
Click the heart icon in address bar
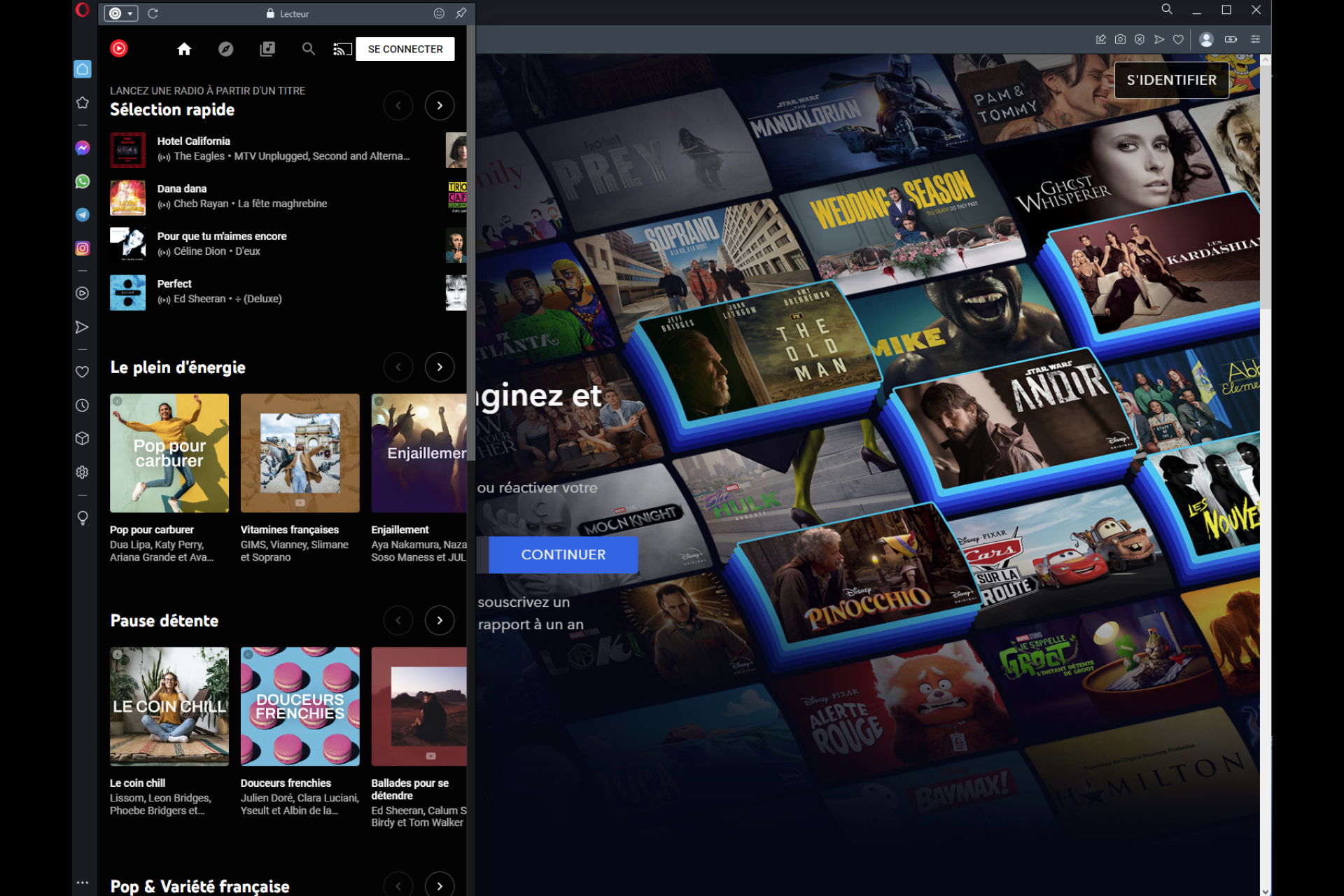point(1179,40)
